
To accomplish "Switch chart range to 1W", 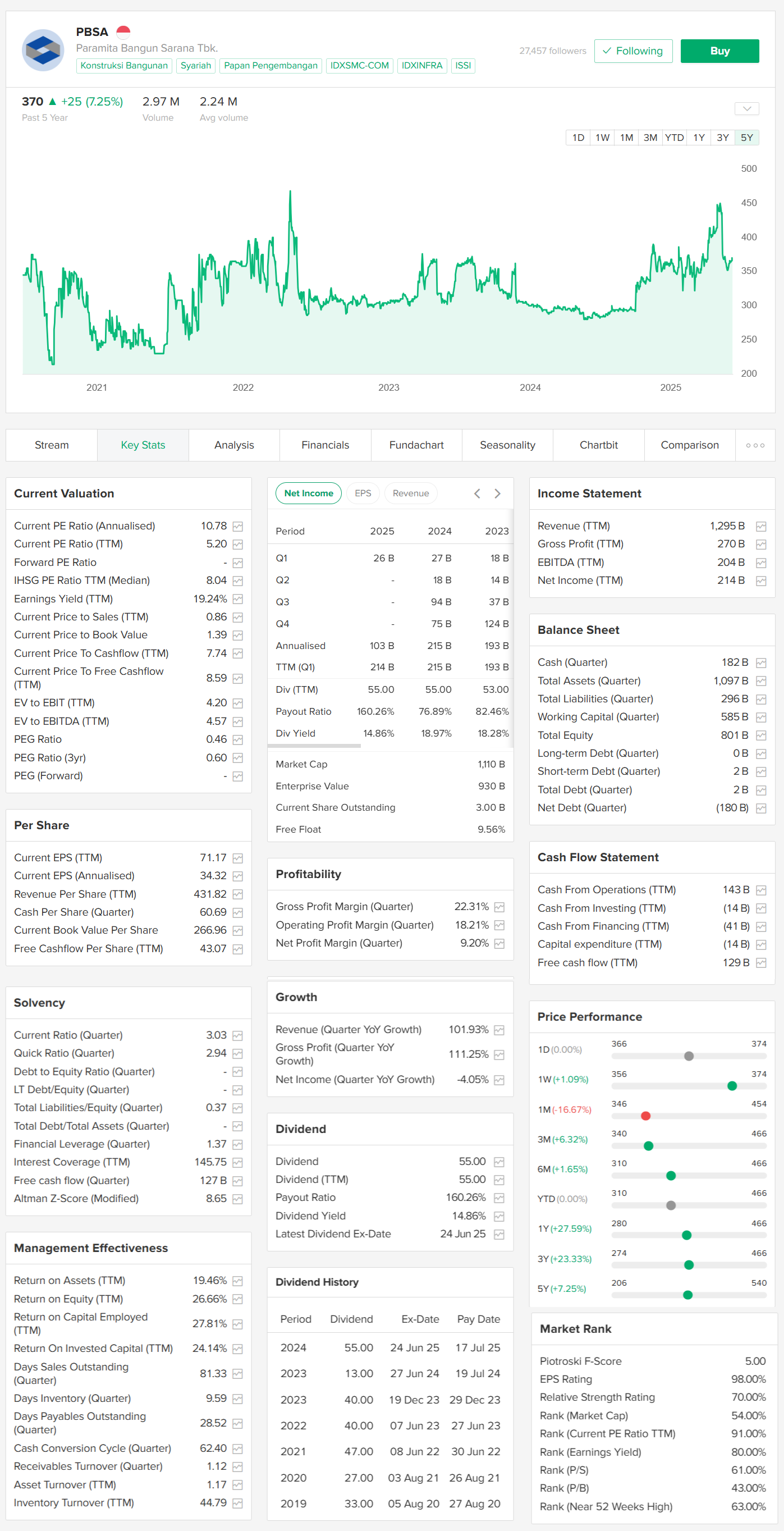I will coord(602,138).
